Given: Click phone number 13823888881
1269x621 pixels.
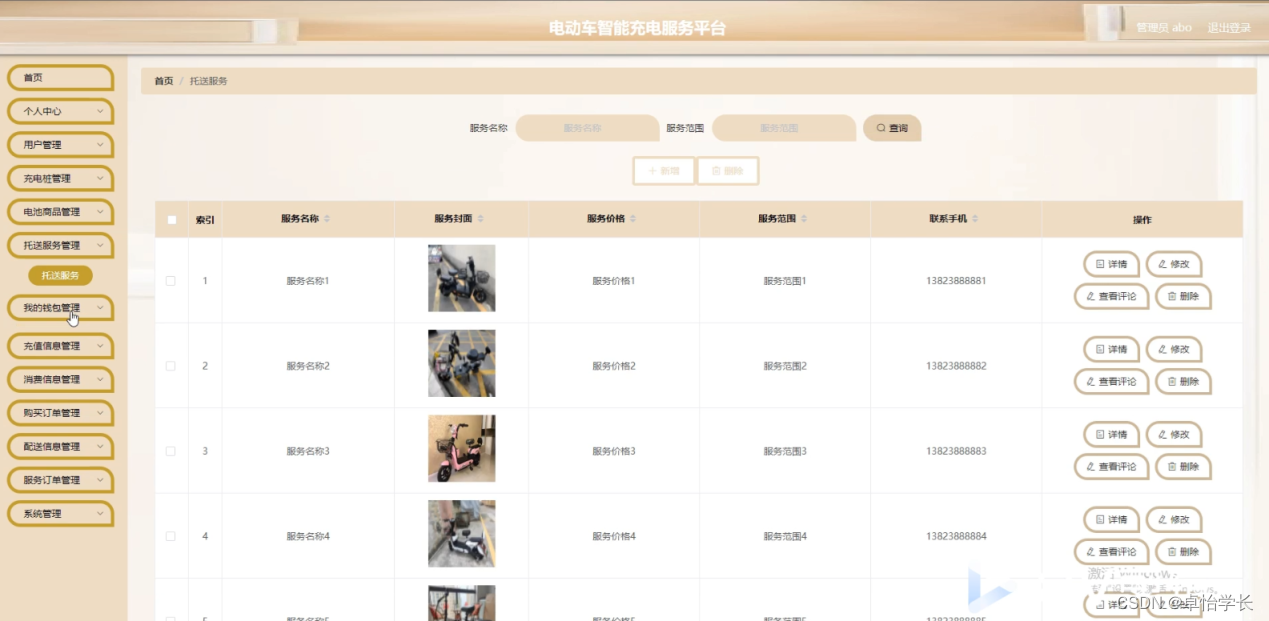Looking at the screenshot, I should 956,281.
